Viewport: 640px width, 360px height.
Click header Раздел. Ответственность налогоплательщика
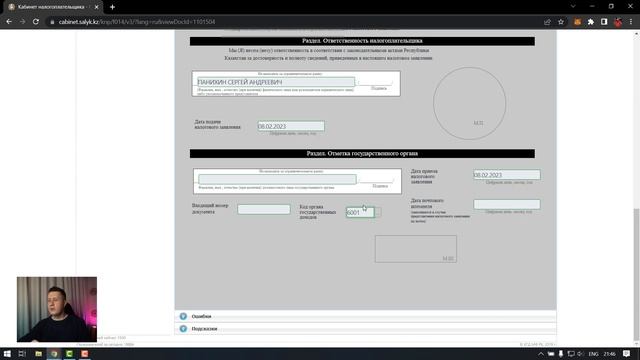pos(362,41)
